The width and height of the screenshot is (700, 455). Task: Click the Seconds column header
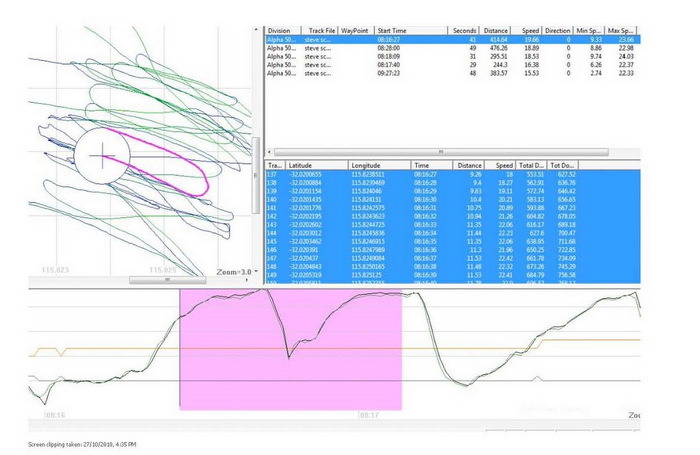[x=463, y=32]
